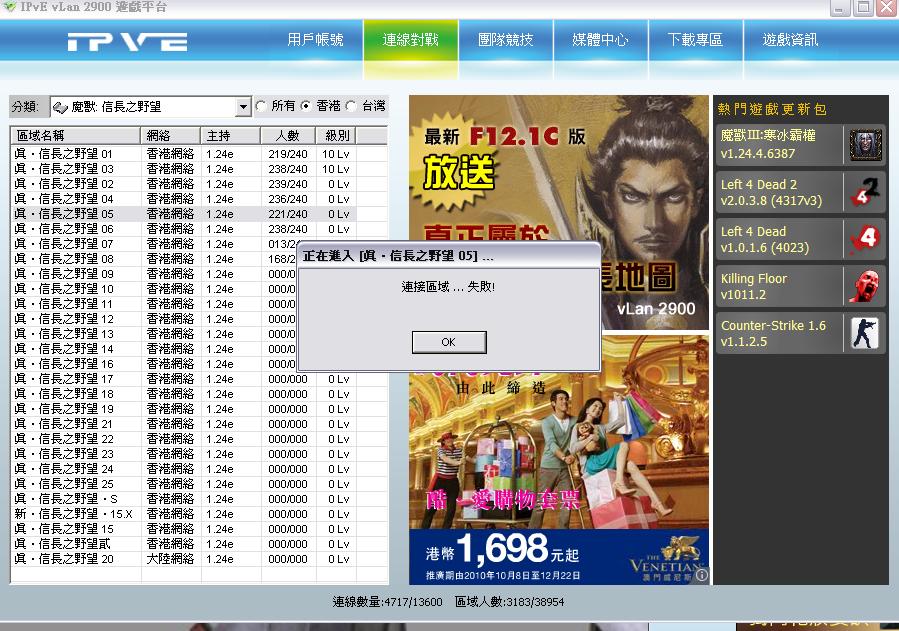
Task: Select room 真・信長之野望 08
Action: tap(154, 259)
